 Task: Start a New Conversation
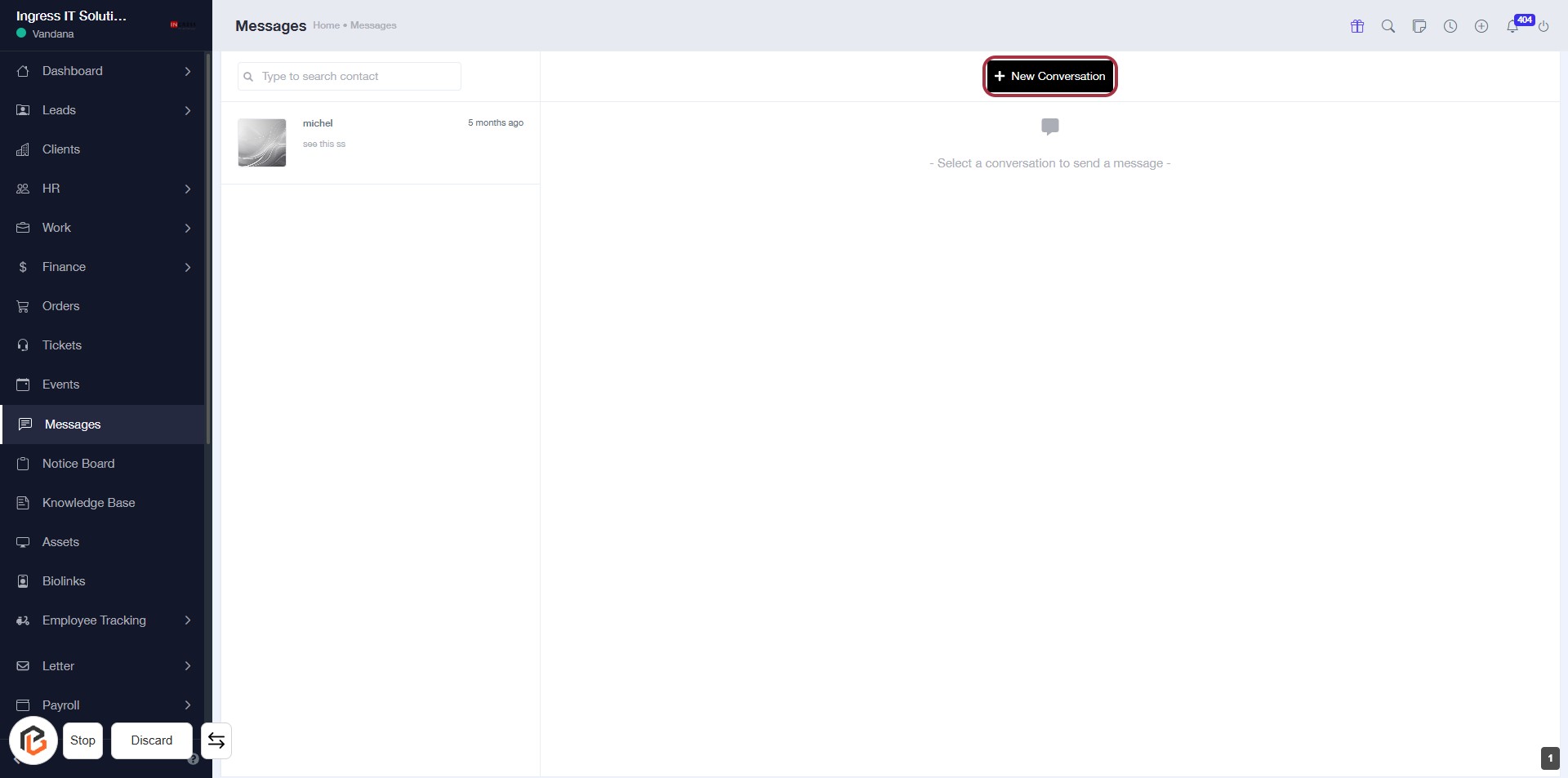[1049, 76]
